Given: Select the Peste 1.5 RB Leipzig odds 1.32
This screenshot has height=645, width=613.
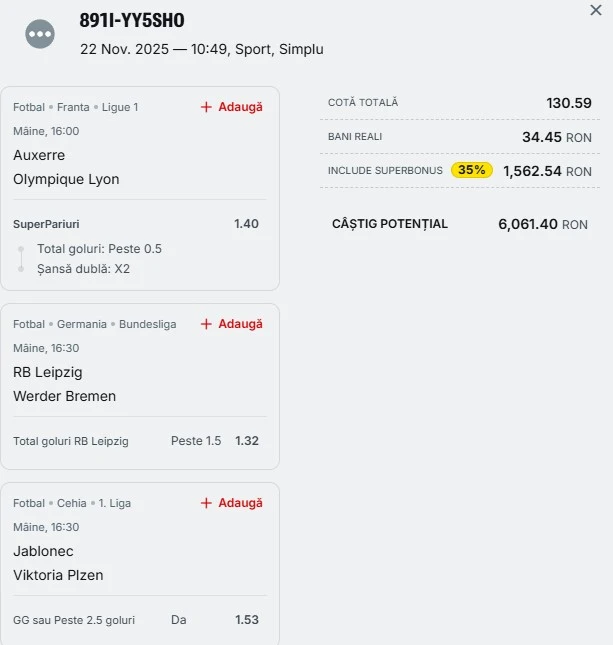Looking at the screenshot, I should tap(246, 441).
